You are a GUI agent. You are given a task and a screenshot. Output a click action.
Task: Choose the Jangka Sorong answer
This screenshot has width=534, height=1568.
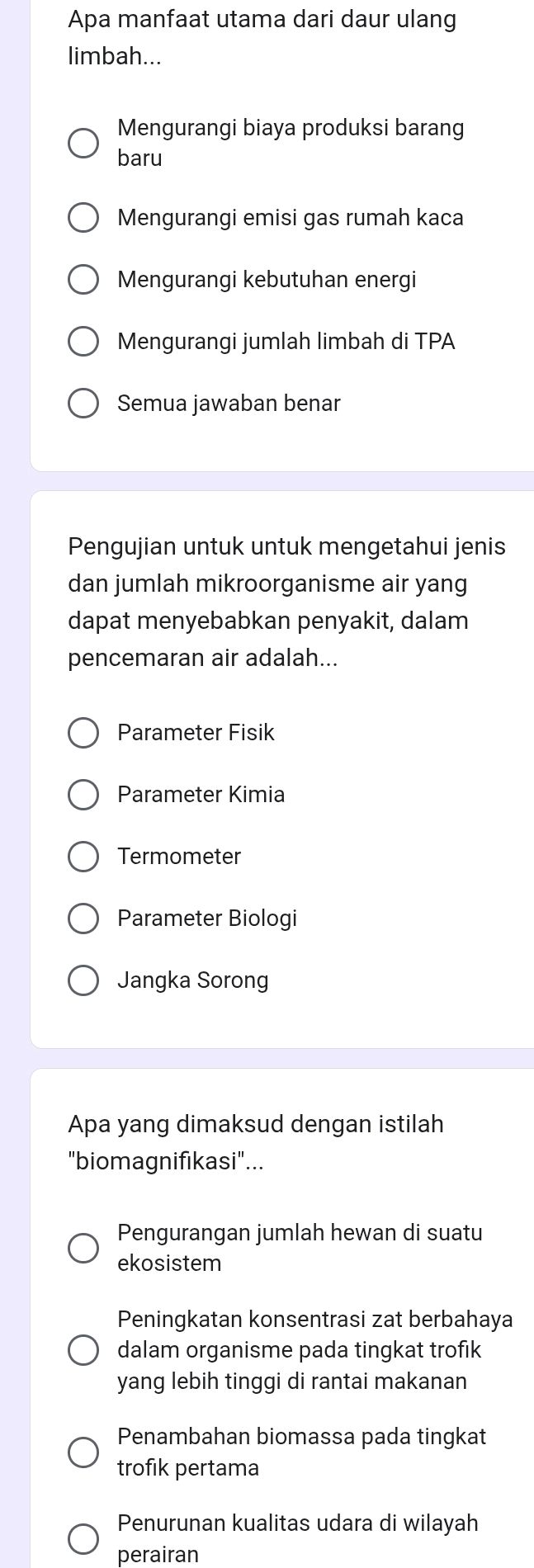coord(83,980)
